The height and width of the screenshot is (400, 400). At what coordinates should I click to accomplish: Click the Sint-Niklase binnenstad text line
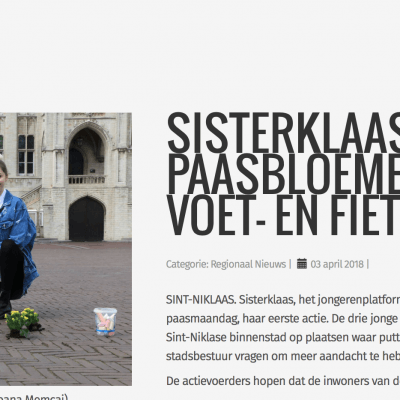283,337
